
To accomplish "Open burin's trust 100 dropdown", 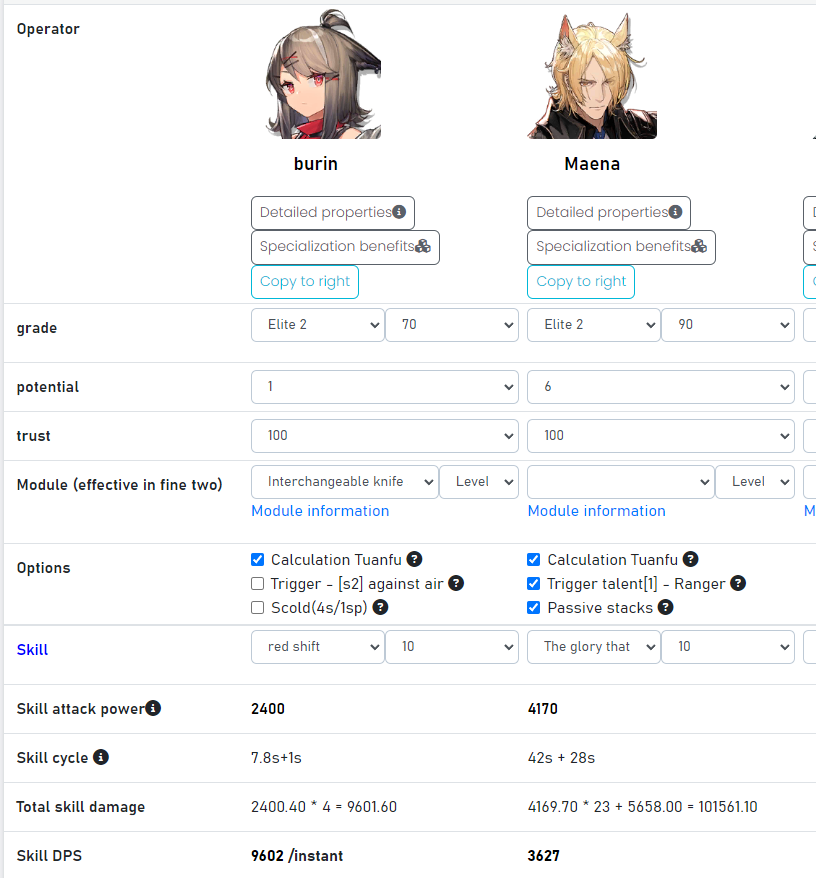I will [385, 436].
